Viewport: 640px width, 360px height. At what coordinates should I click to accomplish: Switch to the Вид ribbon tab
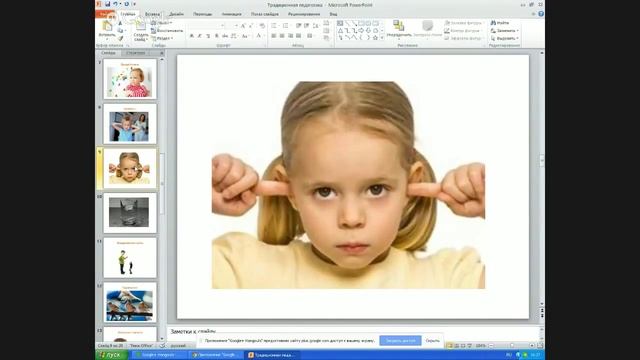(333, 14)
